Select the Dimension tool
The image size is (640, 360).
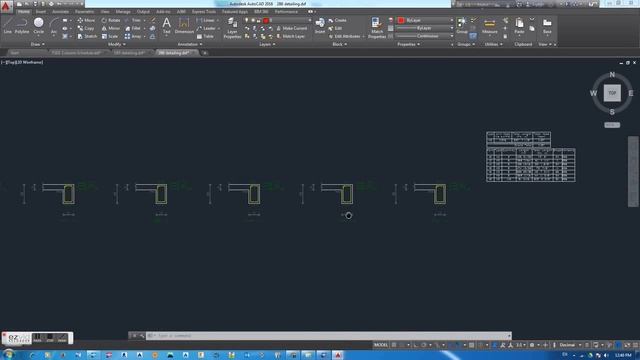[x=184, y=25]
